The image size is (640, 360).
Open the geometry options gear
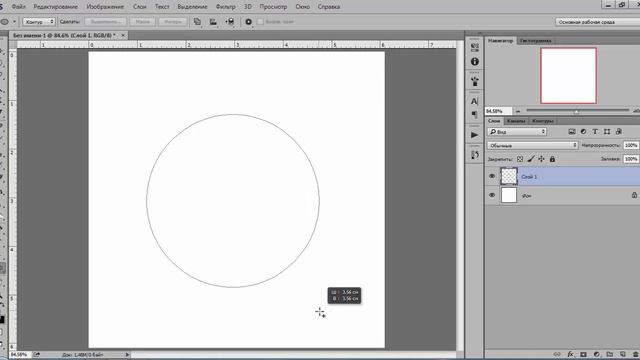point(248,22)
